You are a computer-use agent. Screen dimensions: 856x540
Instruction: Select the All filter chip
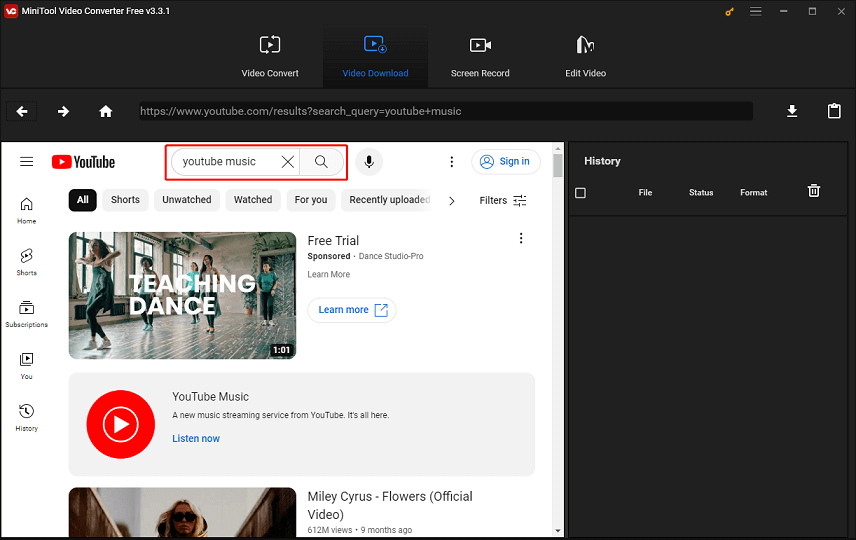point(82,200)
